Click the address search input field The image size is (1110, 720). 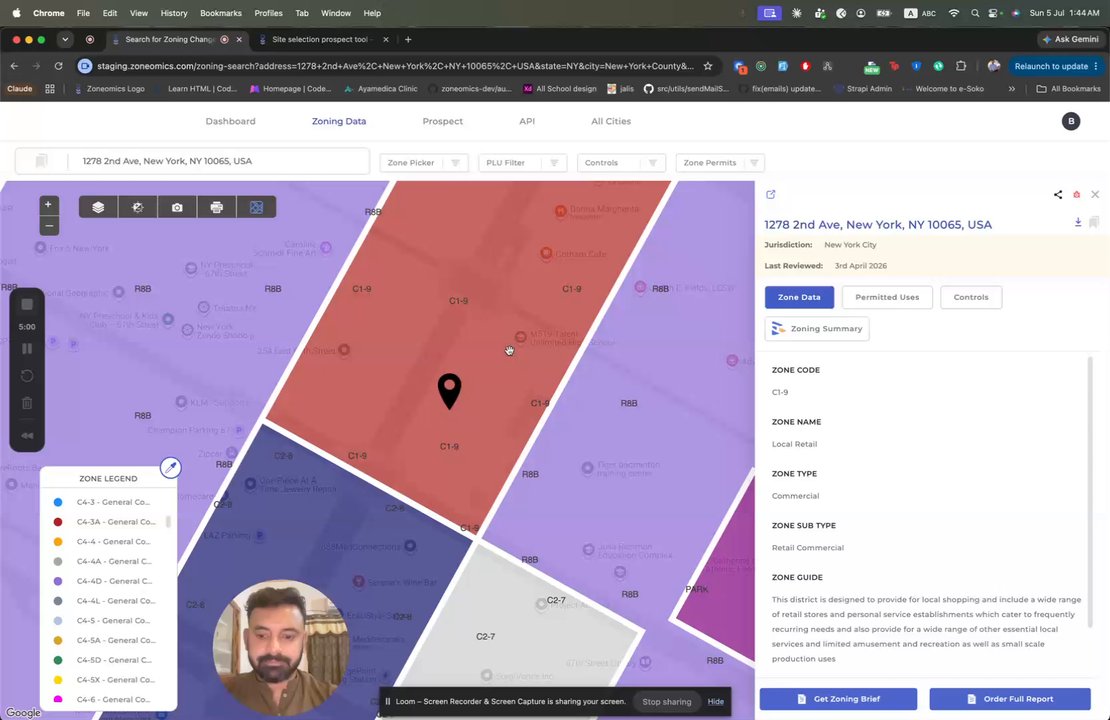(x=217, y=161)
